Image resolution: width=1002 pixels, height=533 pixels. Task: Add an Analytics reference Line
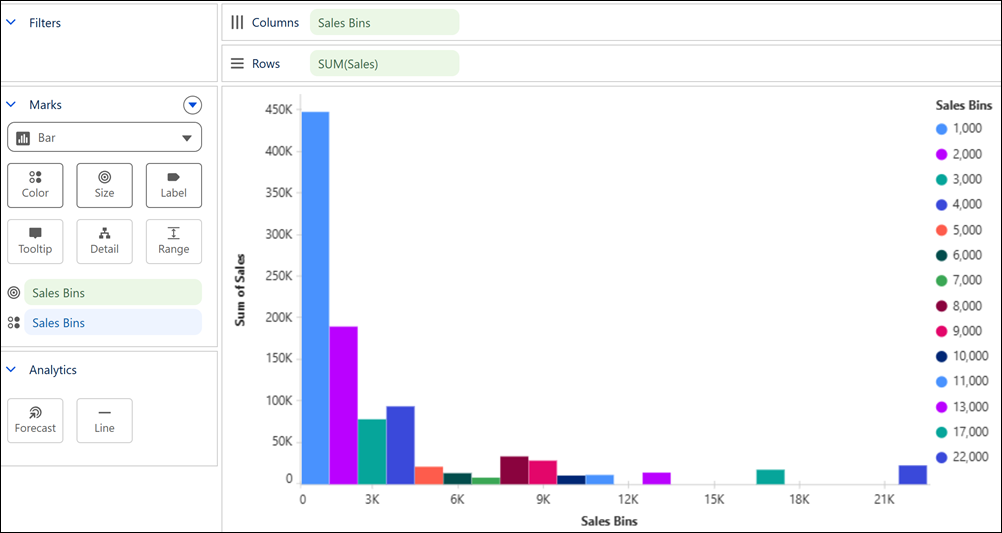click(104, 421)
